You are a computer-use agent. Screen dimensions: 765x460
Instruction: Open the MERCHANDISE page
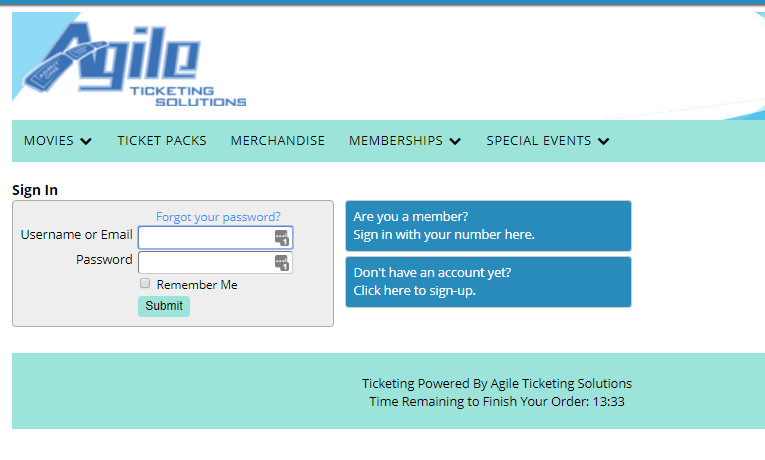[278, 140]
